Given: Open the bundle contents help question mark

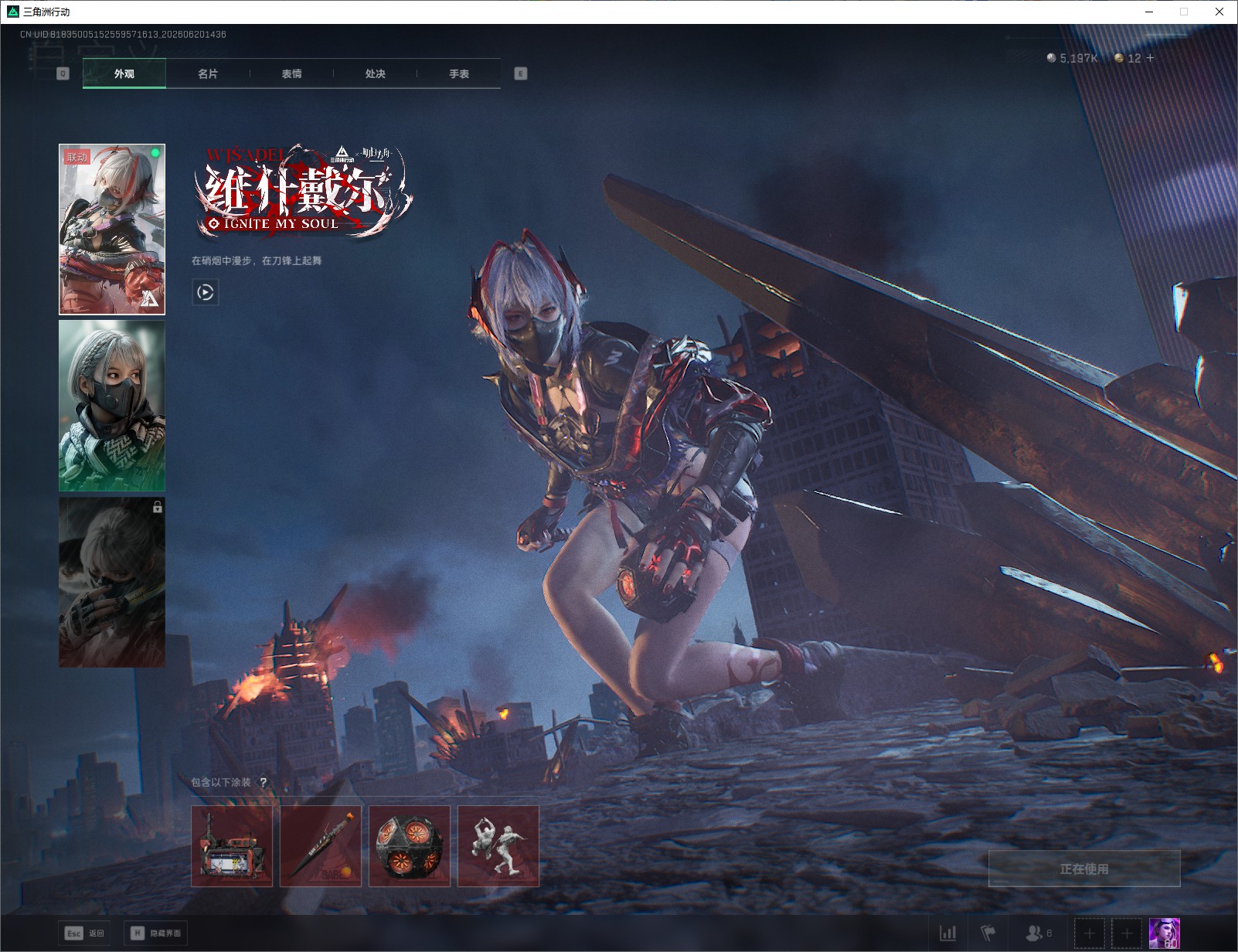Looking at the screenshot, I should click(264, 783).
